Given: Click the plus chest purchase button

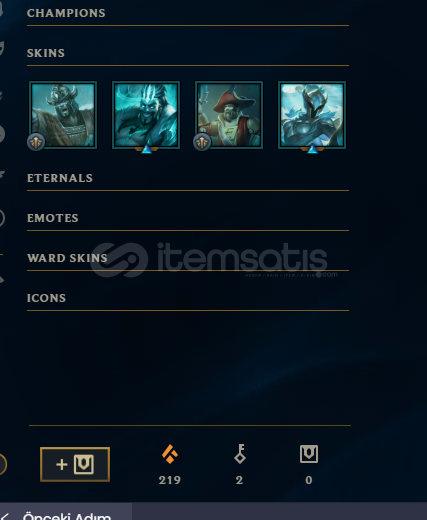Looking at the screenshot, I should (x=75, y=464).
